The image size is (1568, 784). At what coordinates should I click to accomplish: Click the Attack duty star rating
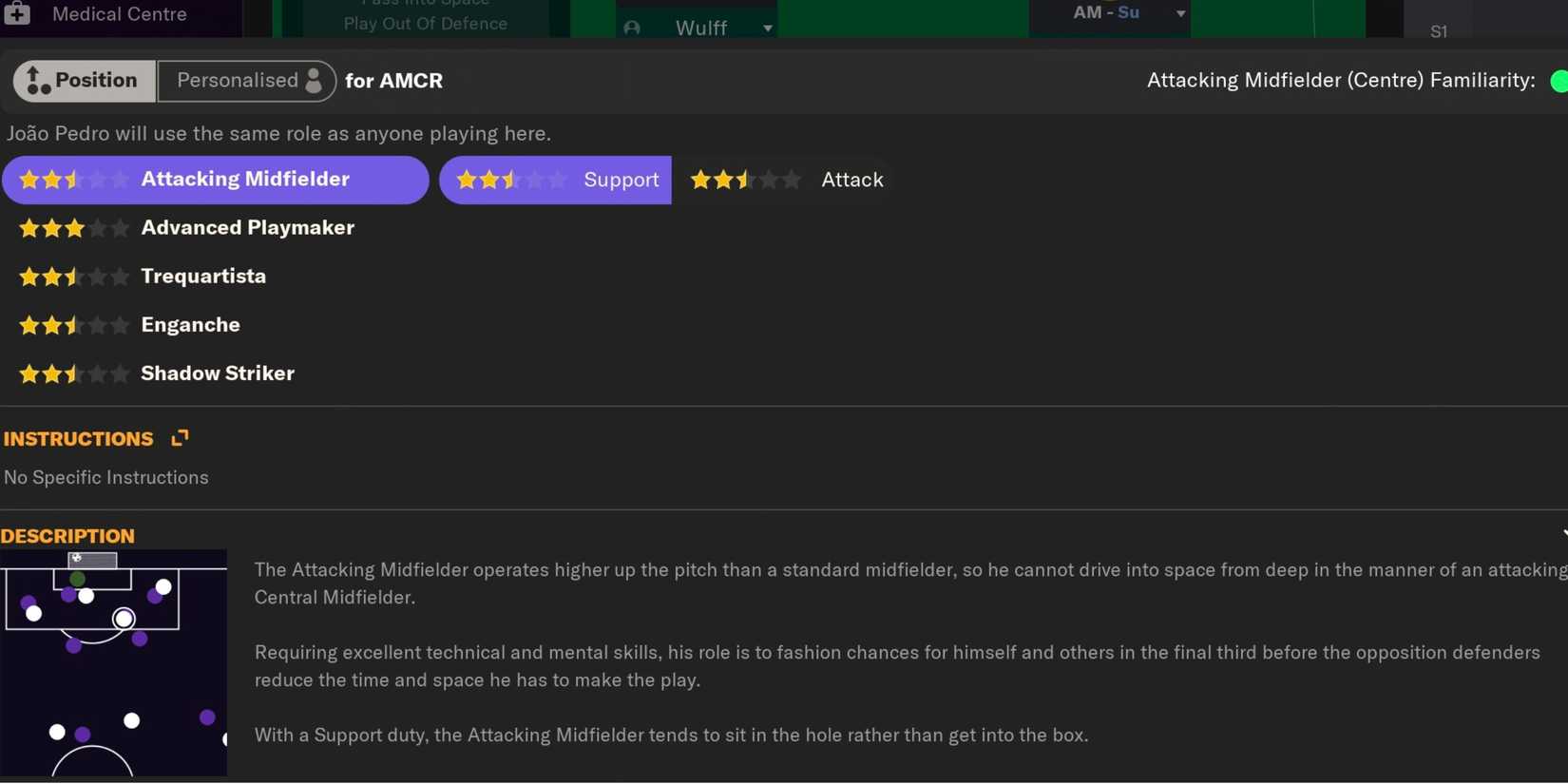(746, 180)
